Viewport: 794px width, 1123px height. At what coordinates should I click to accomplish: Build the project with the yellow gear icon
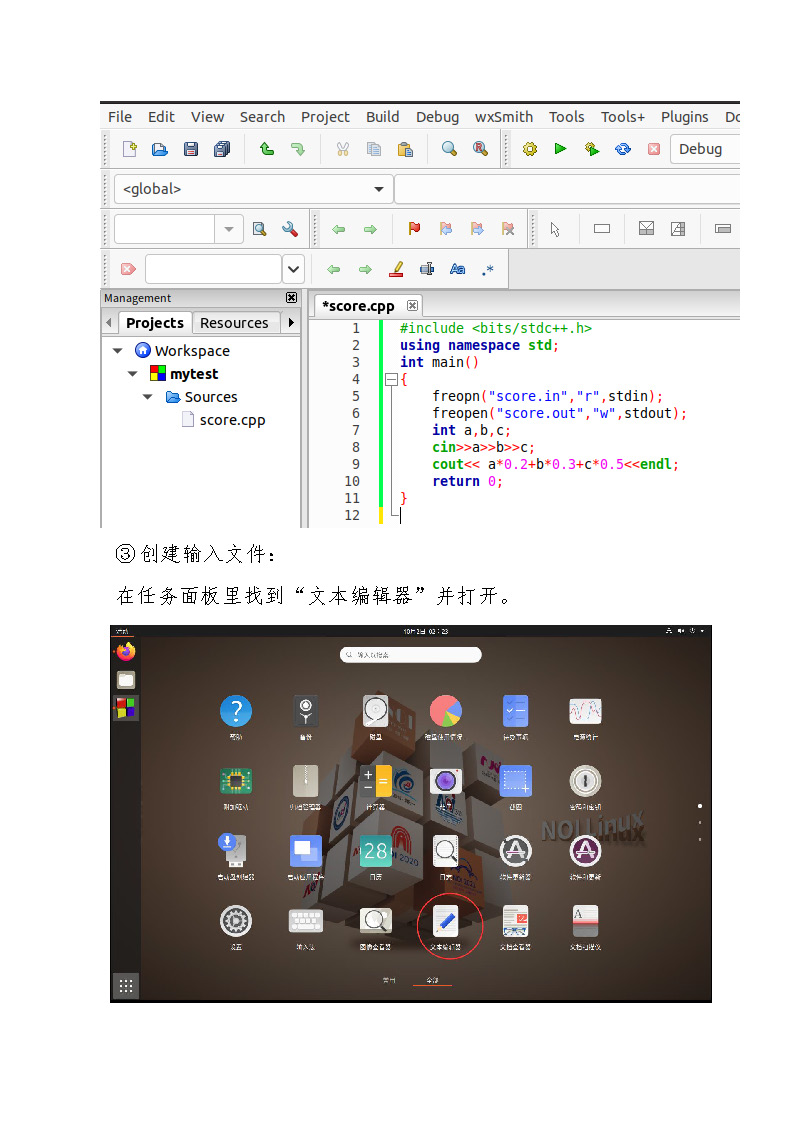(530, 149)
